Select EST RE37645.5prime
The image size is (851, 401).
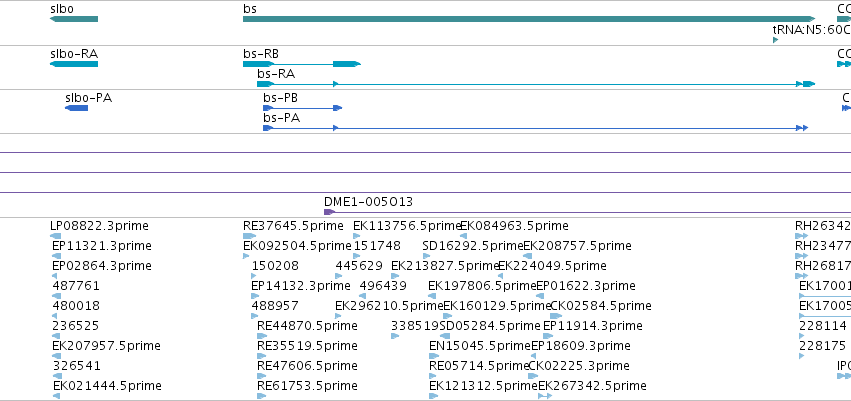[294, 226]
